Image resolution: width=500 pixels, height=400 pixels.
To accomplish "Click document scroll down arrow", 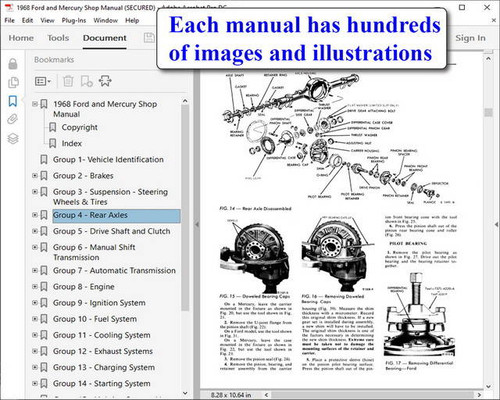I will [488, 387].
